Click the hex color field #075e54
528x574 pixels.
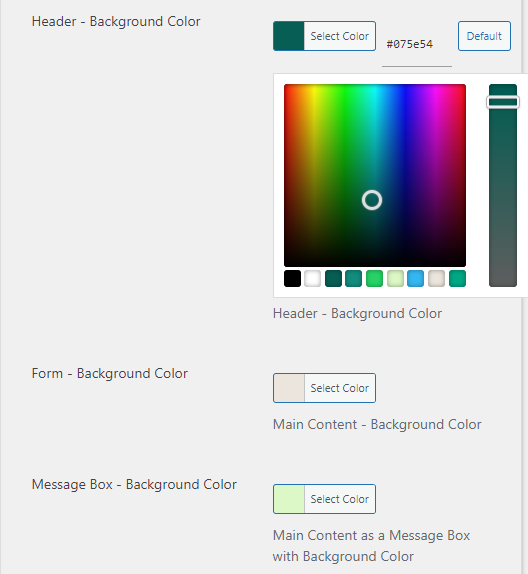coord(417,44)
